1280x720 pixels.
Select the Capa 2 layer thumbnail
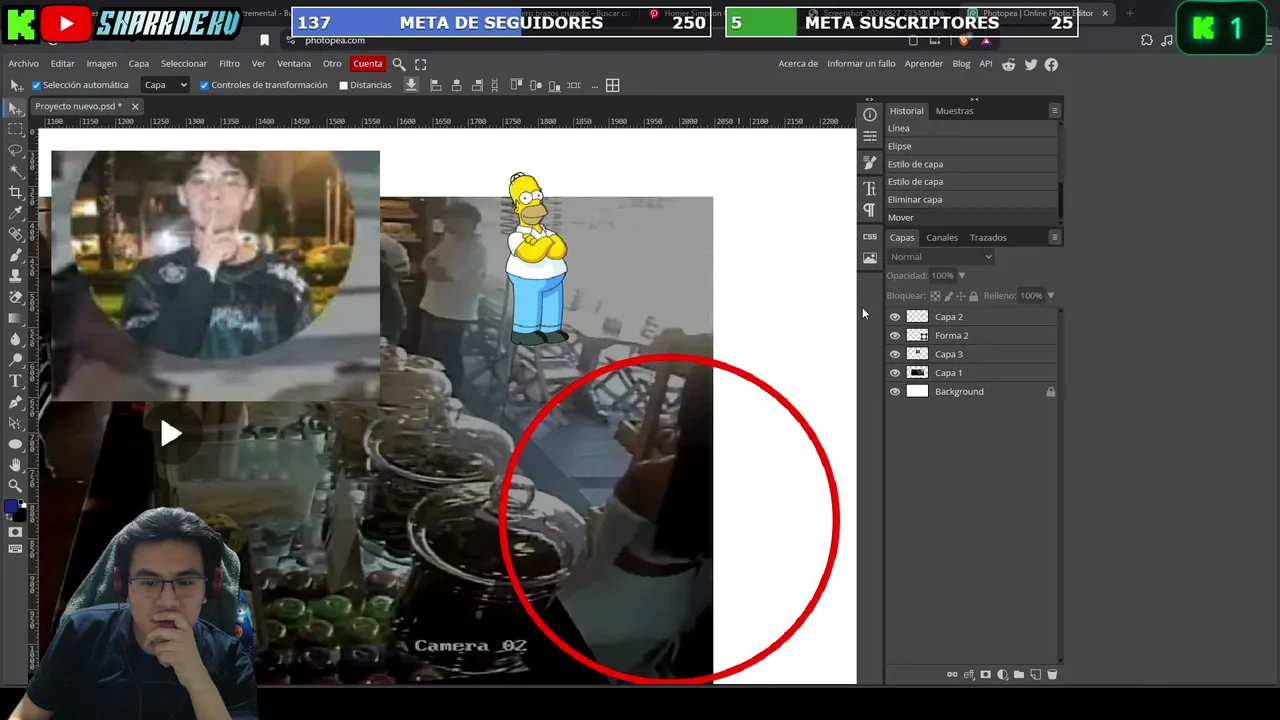coord(917,317)
